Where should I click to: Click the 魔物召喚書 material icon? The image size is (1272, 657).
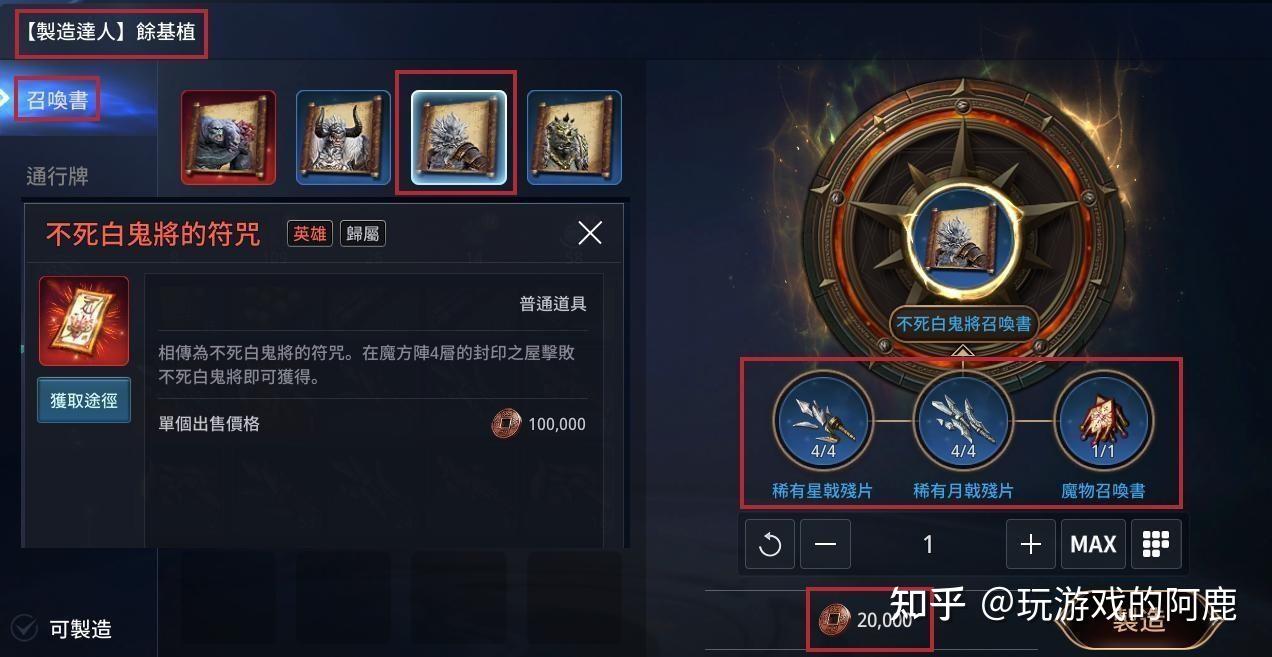click(x=1104, y=420)
